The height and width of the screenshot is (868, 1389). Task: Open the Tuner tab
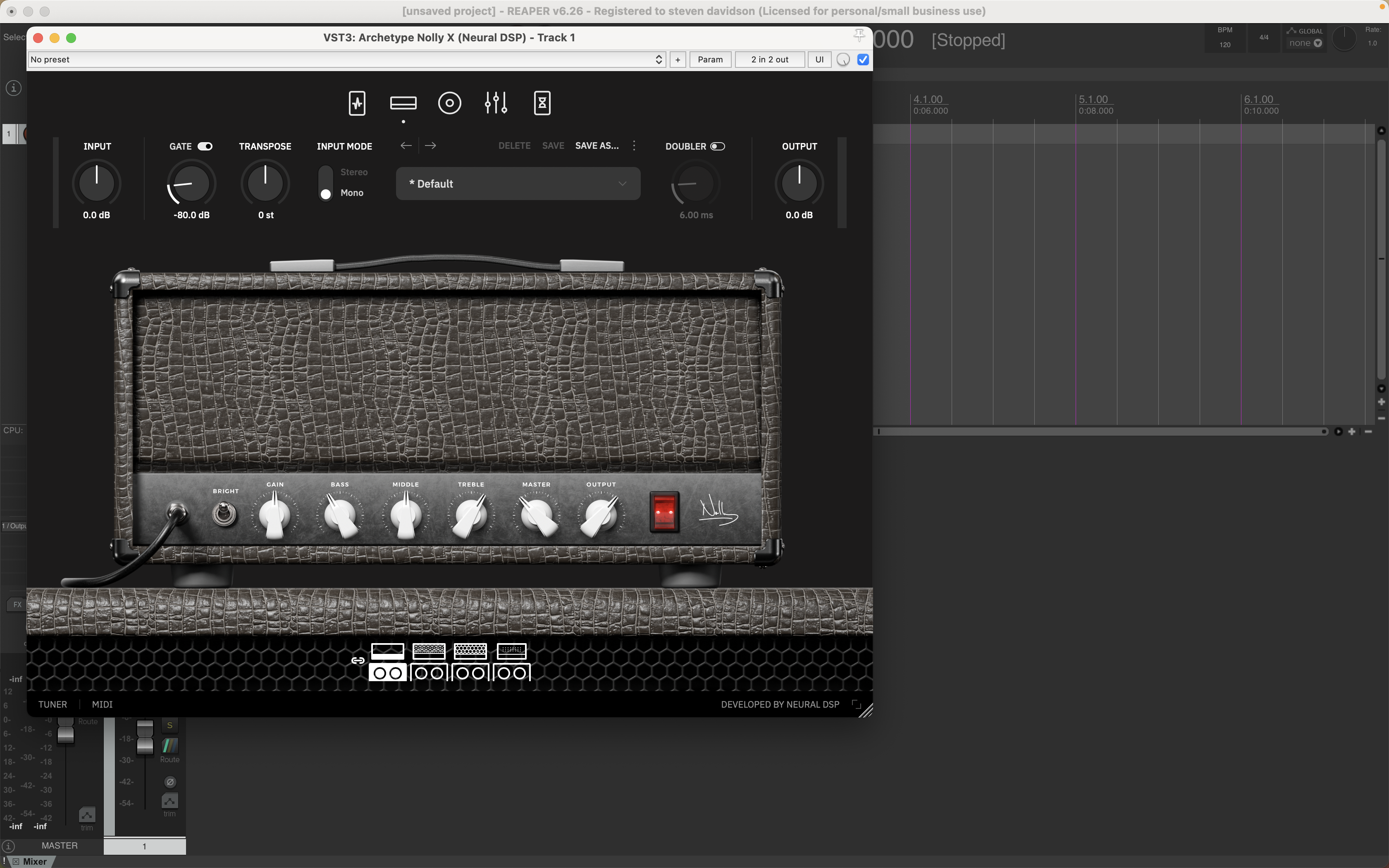tap(52, 704)
